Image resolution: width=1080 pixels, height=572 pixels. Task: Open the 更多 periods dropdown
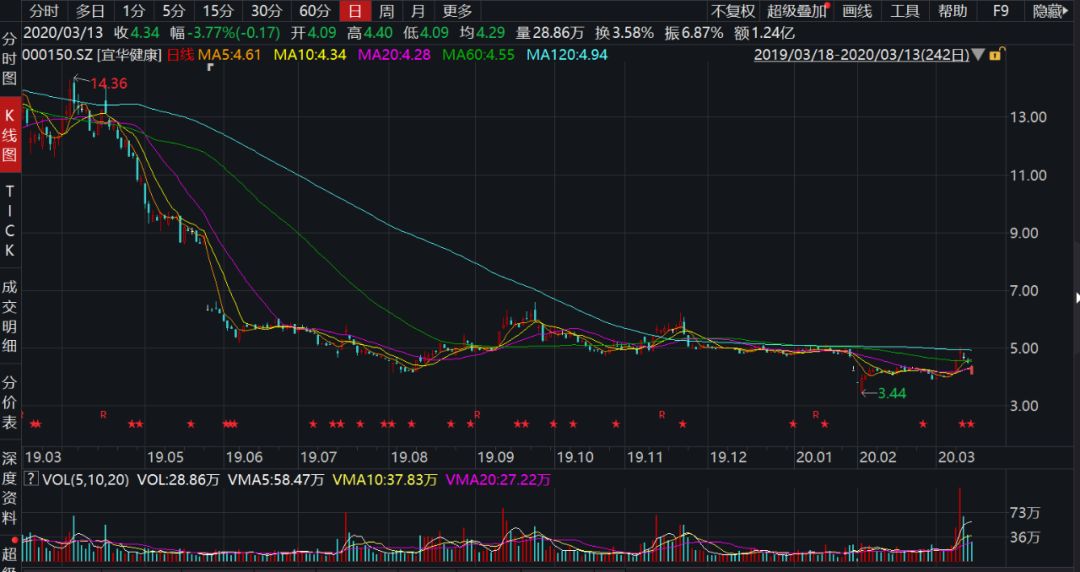pyautogui.click(x=457, y=12)
